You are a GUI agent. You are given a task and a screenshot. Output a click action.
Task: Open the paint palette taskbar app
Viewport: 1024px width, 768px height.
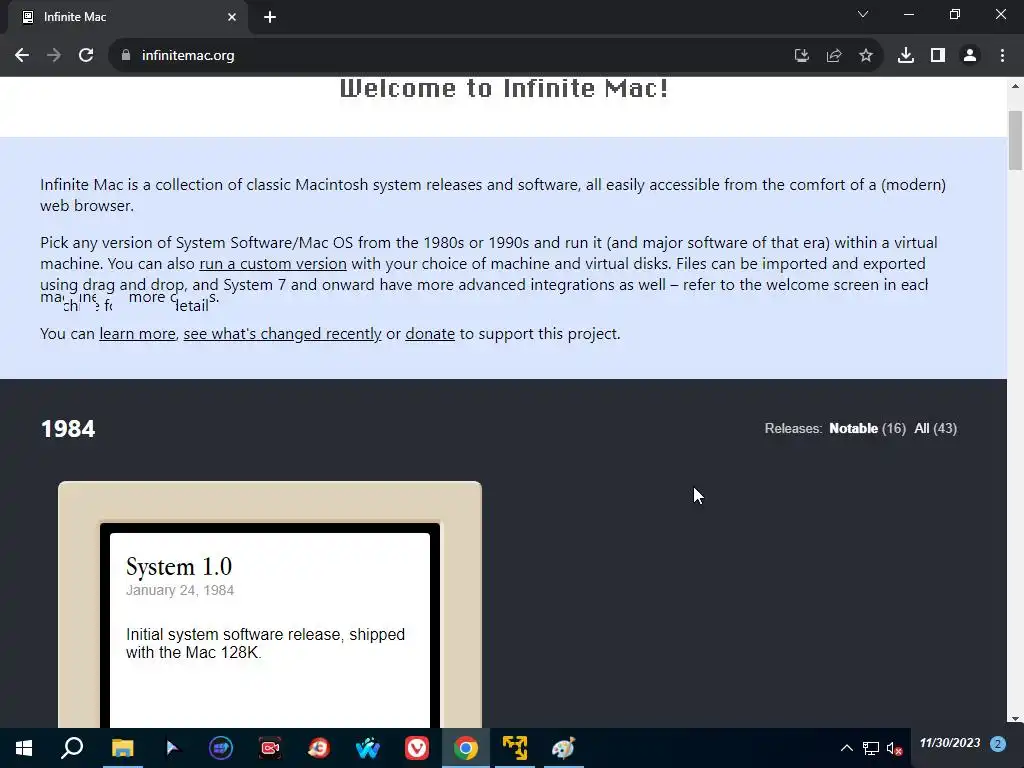pyautogui.click(x=563, y=748)
